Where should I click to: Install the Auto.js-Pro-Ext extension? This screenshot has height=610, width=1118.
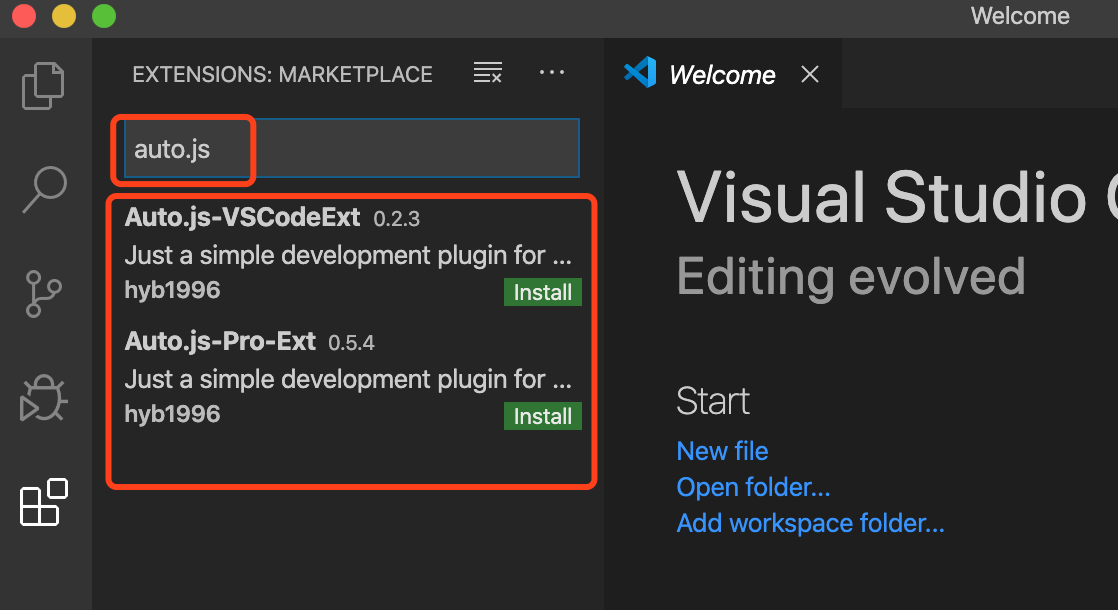click(542, 417)
